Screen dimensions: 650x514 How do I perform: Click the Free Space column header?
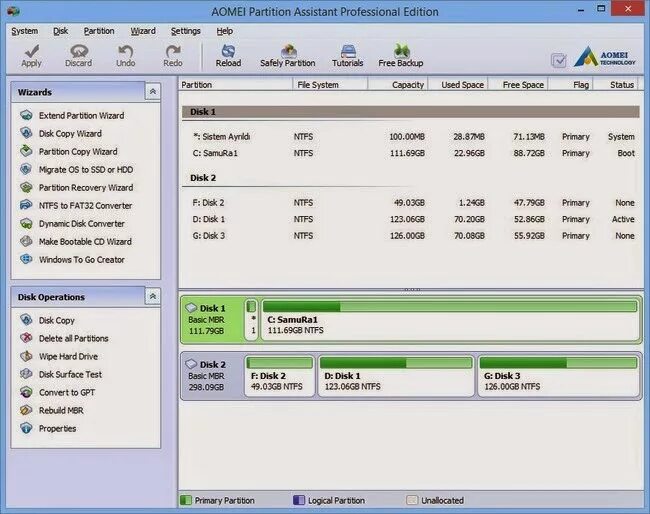coord(518,85)
